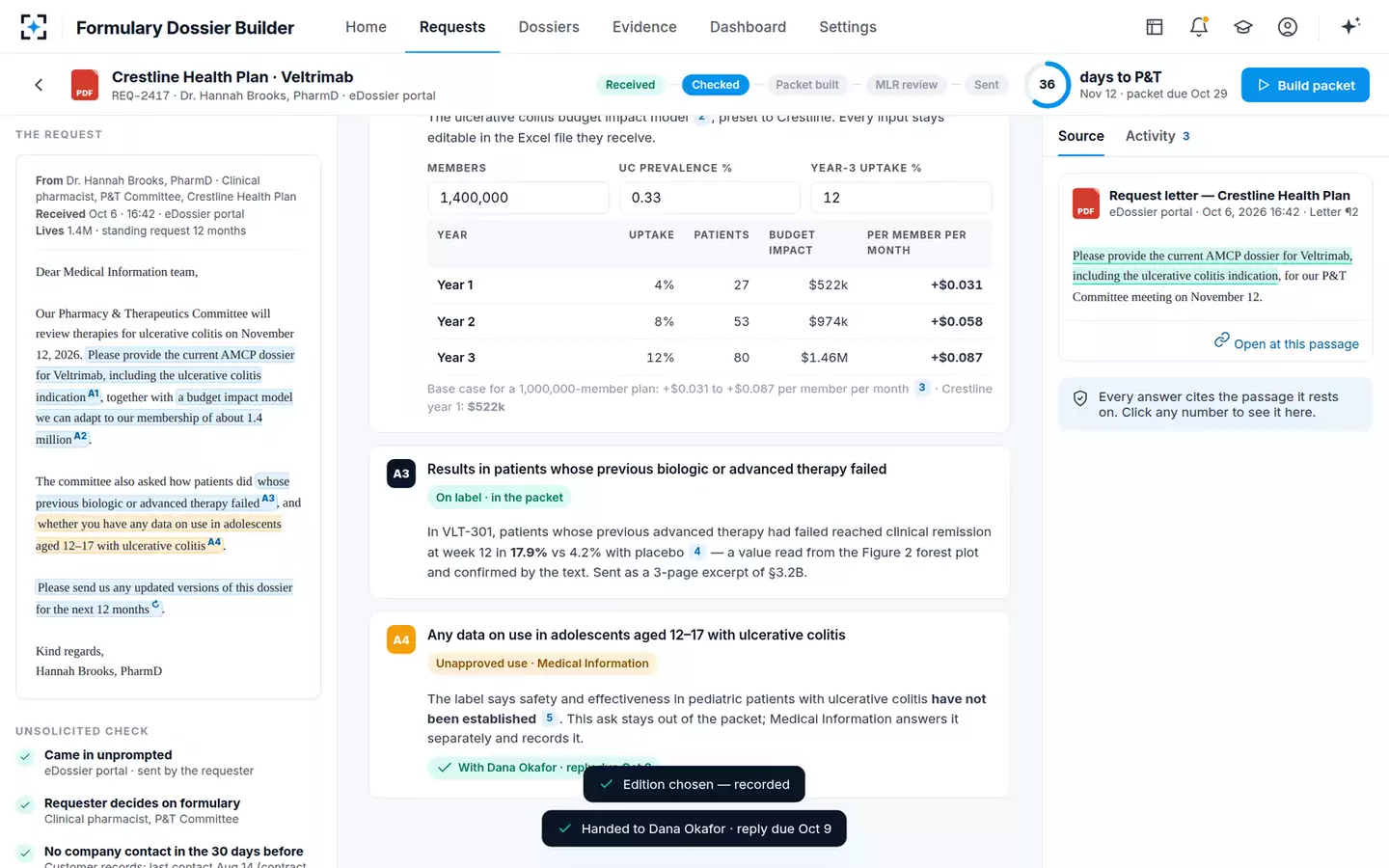
Task: Click the sparkle assistant icon
Action: coord(1350,26)
